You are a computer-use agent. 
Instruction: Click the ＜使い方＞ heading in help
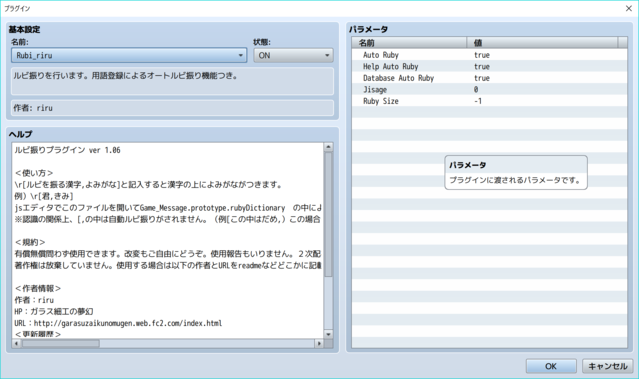click(34, 173)
